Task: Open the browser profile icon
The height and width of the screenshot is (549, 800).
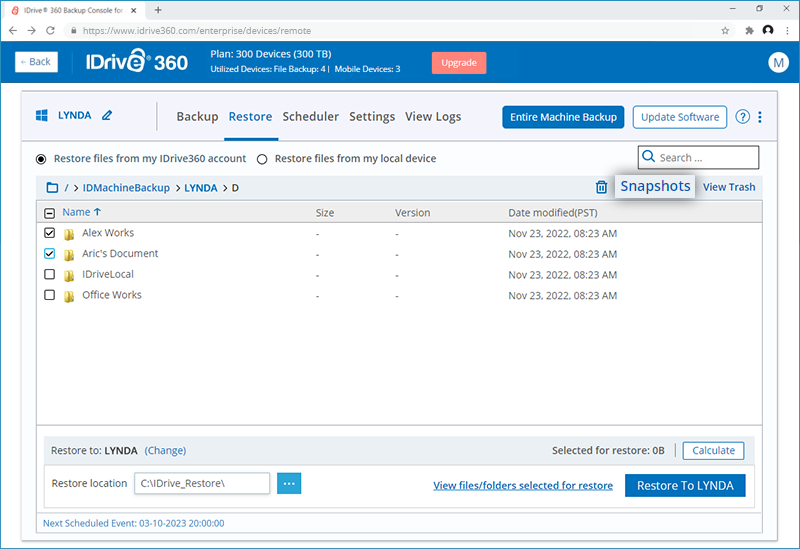Action: coord(768,31)
